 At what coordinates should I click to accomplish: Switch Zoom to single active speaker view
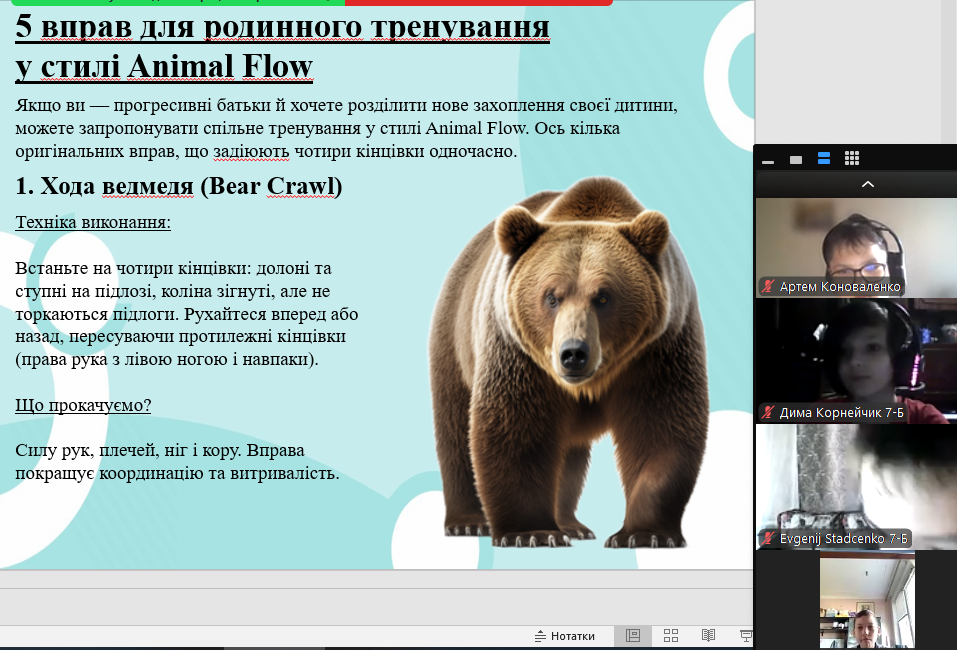click(x=796, y=159)
